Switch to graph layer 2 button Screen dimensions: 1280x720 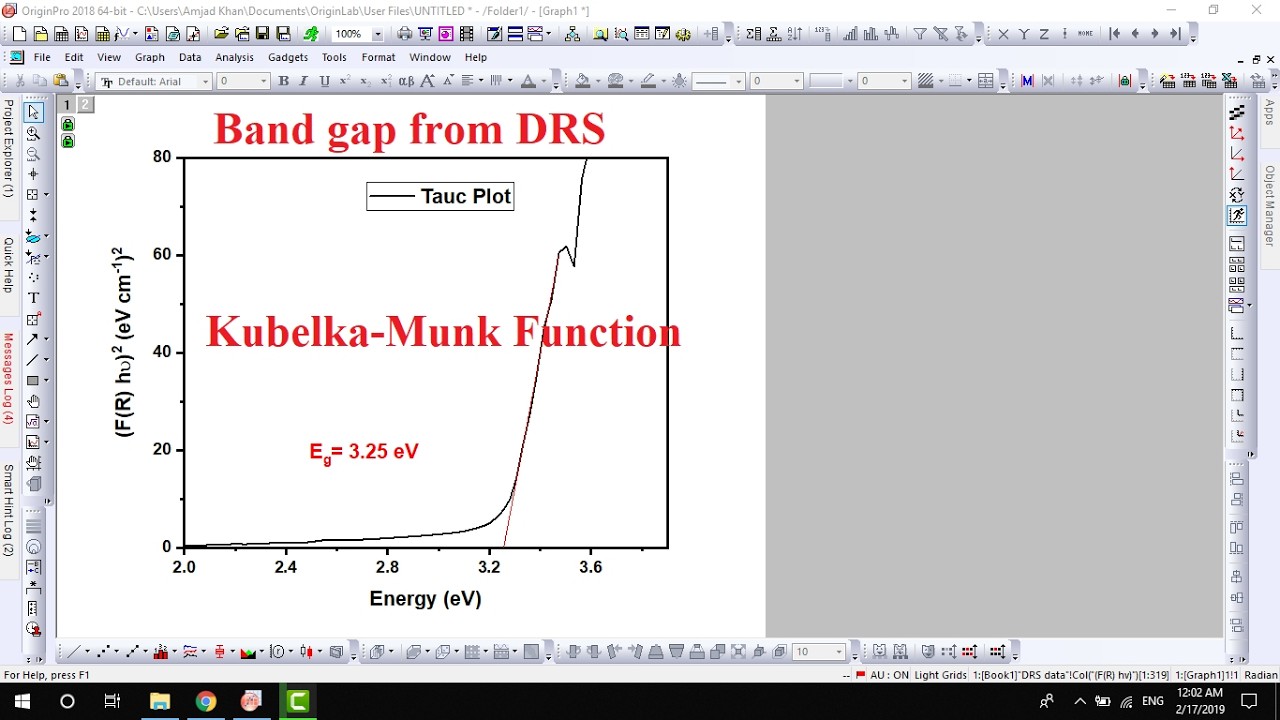(85, 104)
